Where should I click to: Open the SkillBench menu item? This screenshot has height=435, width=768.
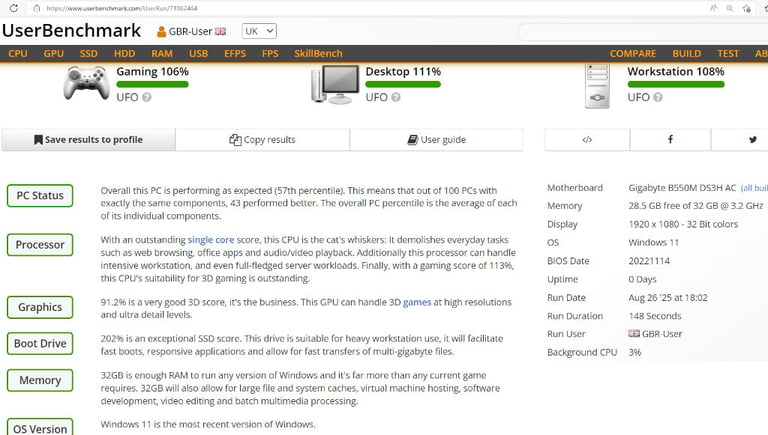318,53
